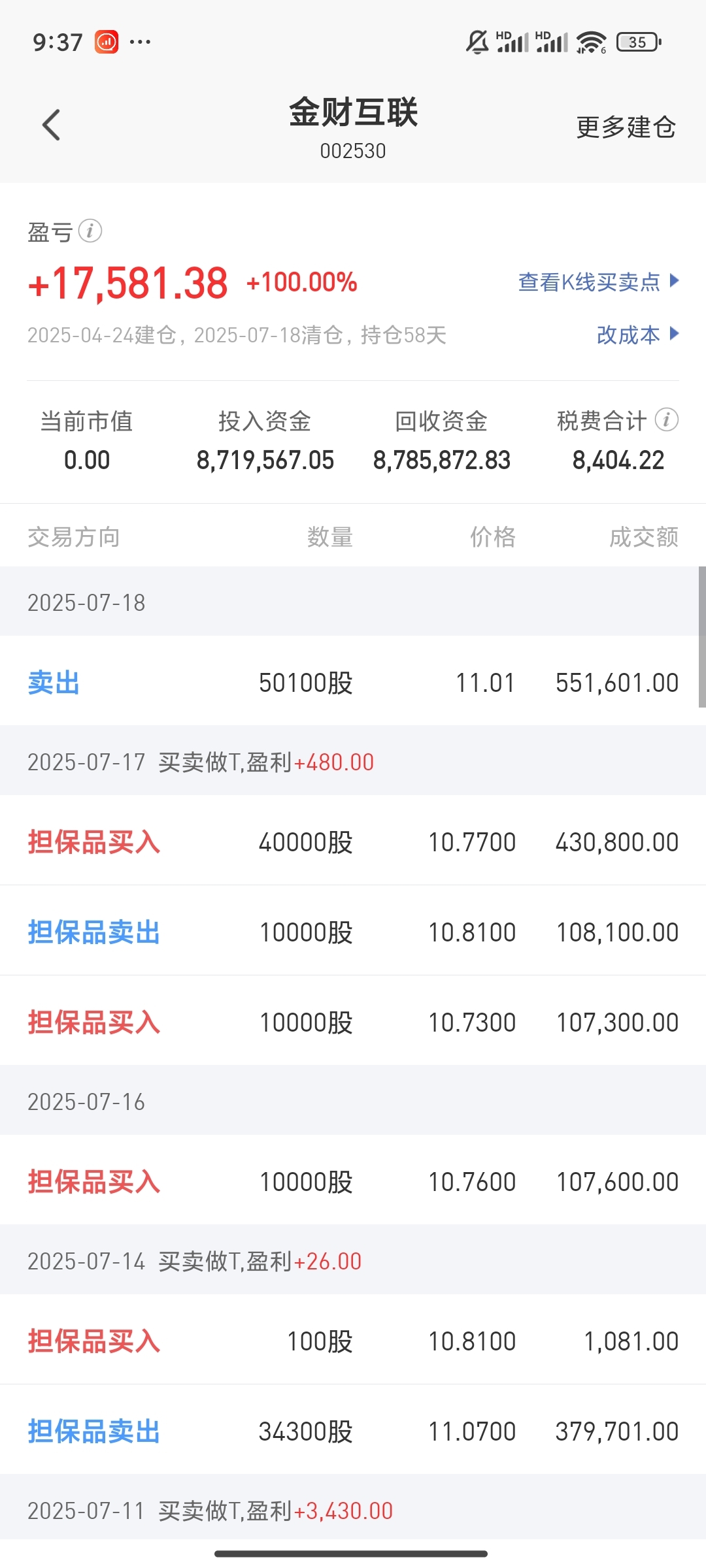
Task: Tap 回收资金 value 8,785,872.83
Action: click(442, 460)
